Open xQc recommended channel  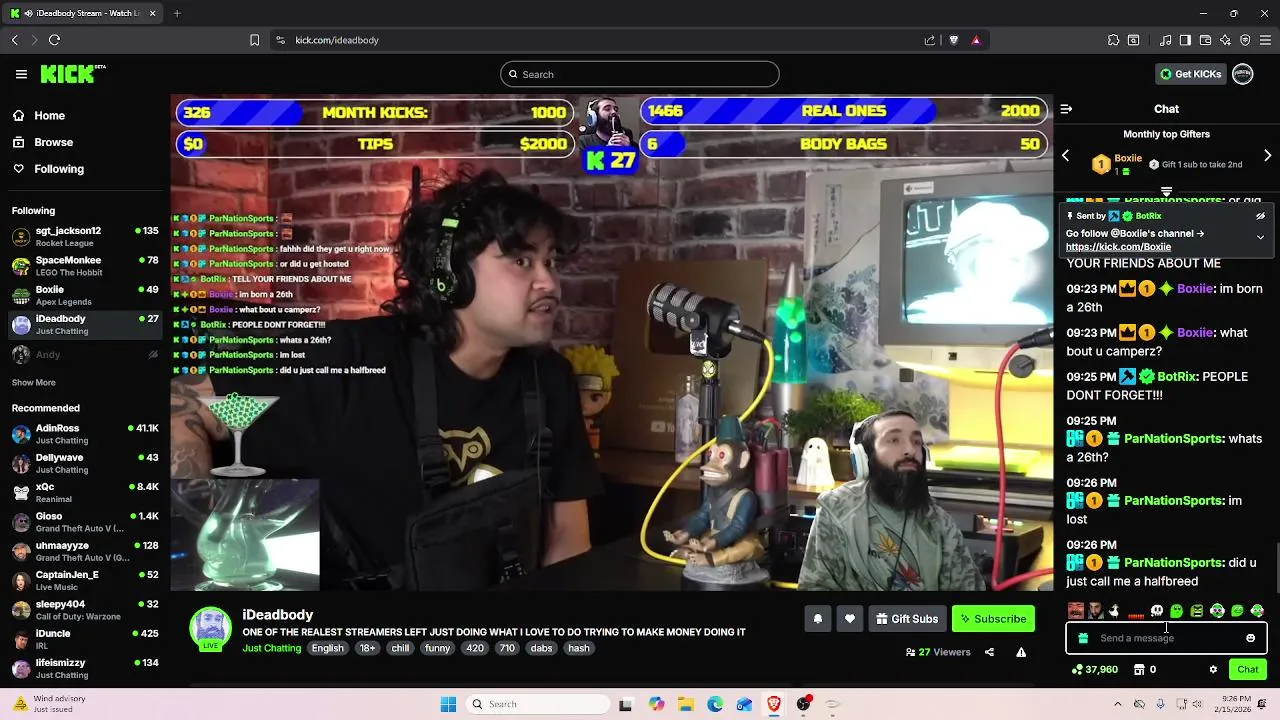tap(85, 492)
